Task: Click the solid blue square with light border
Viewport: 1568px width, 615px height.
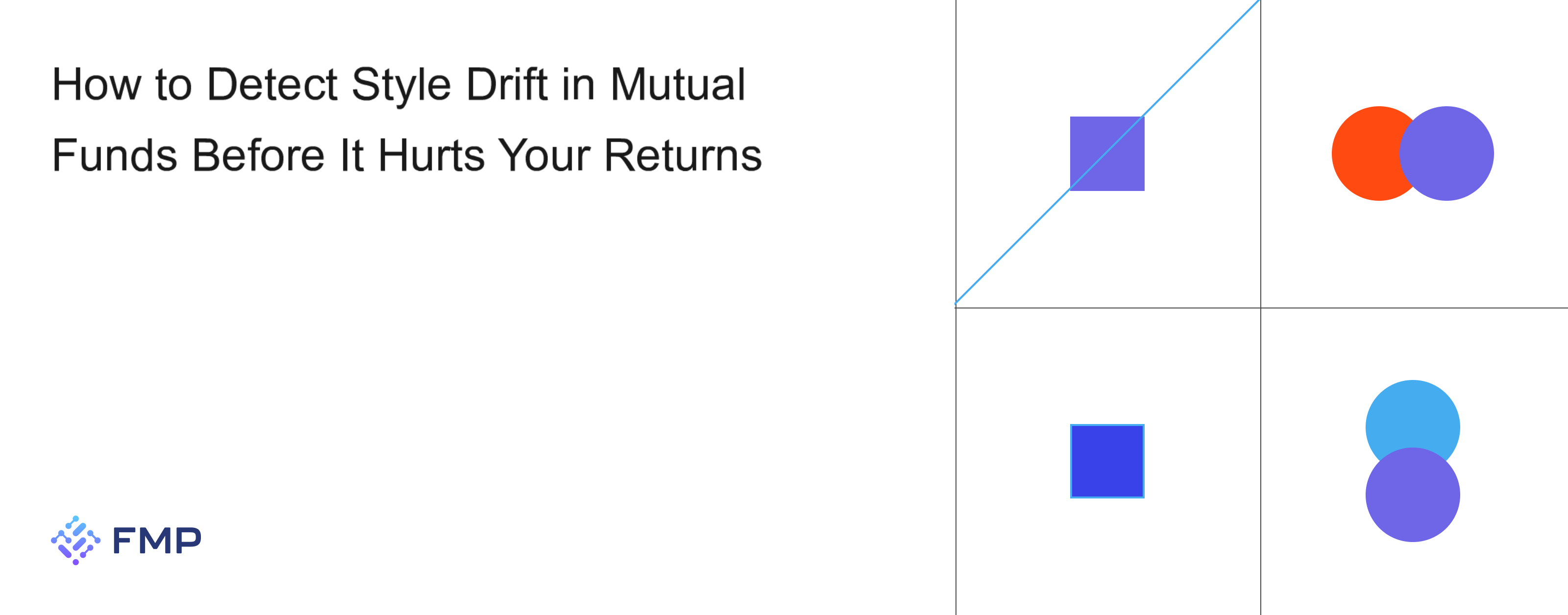Action: [1107, 461]
